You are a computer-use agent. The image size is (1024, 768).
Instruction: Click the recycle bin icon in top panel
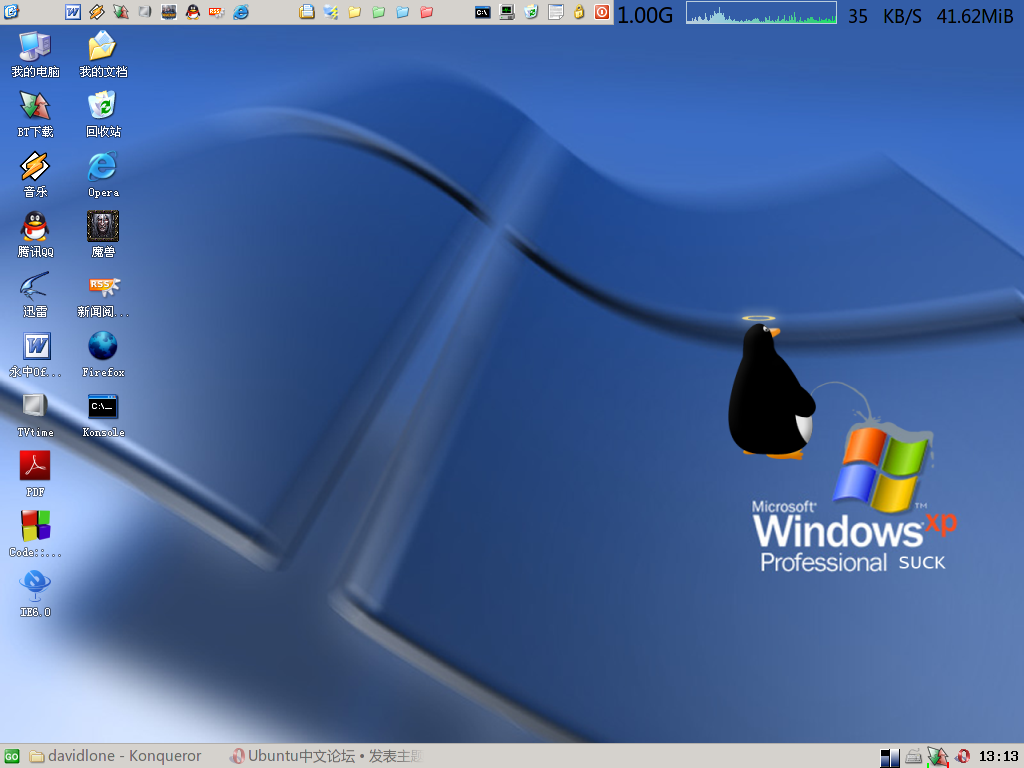(531, 11)
